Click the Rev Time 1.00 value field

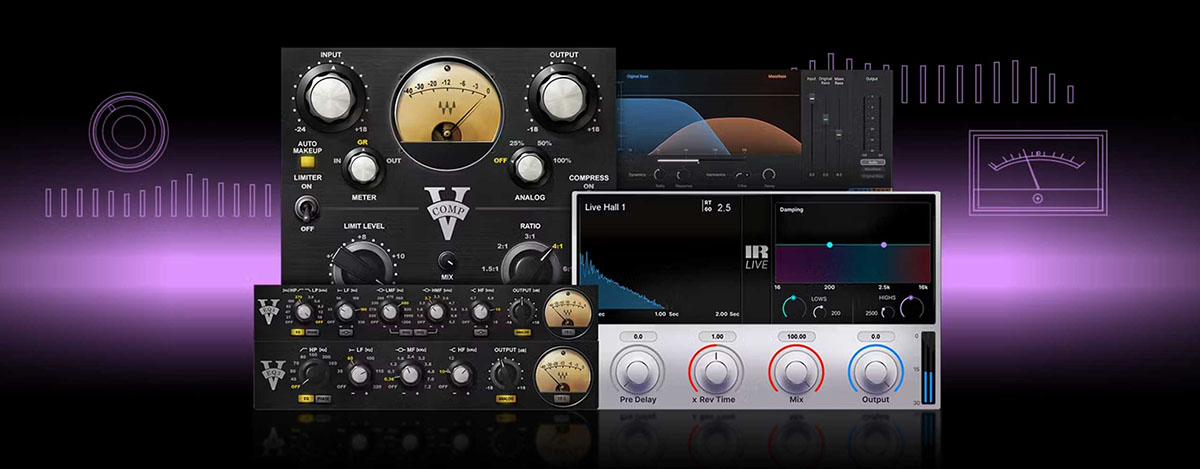[716, 337]
